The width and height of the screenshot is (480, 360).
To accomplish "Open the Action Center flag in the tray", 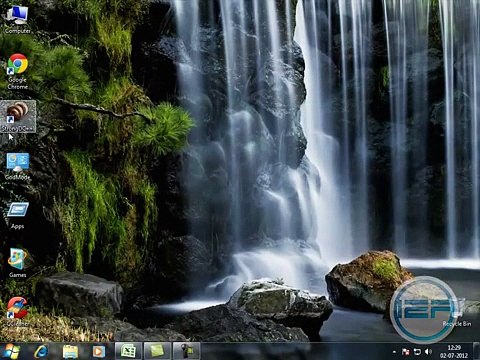I will (406, 352).
